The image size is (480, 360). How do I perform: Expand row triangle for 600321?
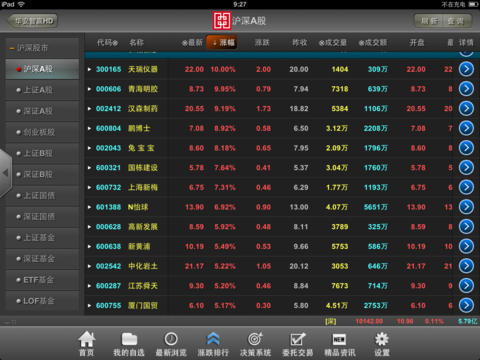coord(89,168)
